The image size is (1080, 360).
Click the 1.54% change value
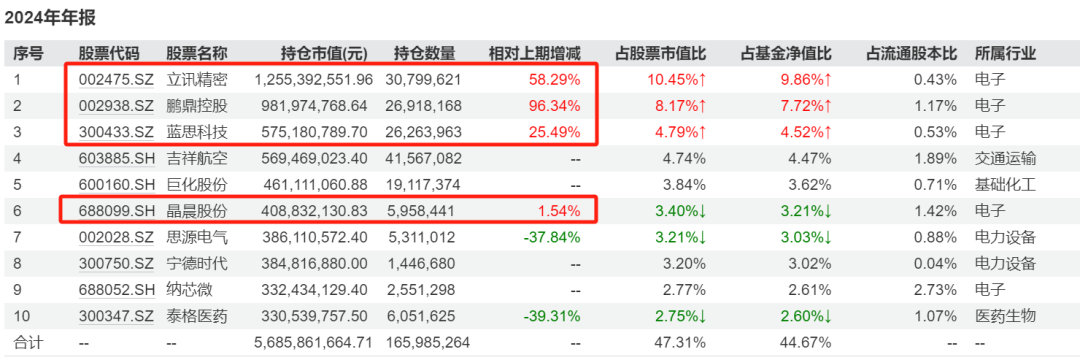tap(558, 211)
